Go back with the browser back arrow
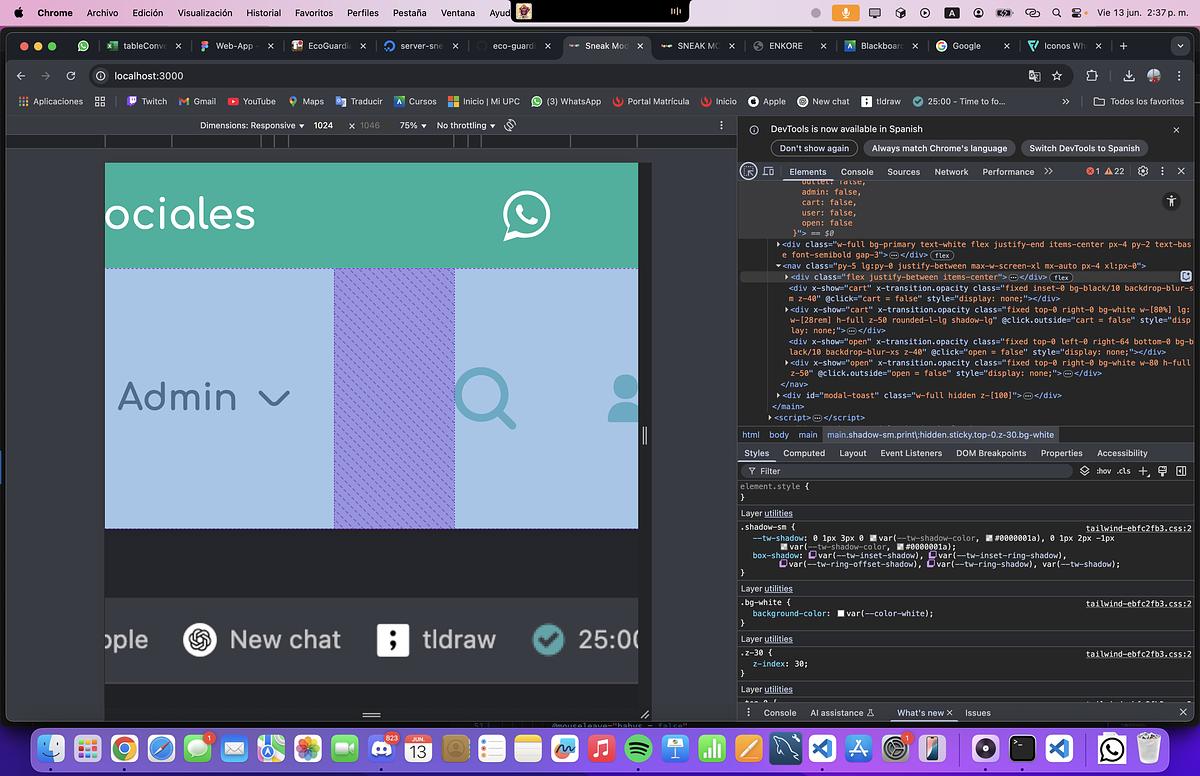The width and height of the screenshot is (1200, 776). tap(21, 75)
